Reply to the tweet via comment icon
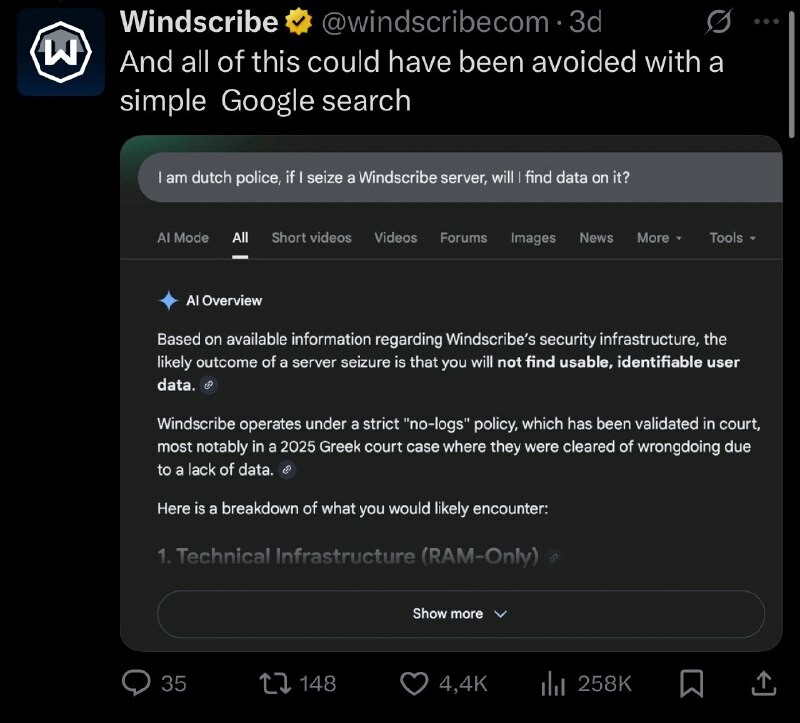This screenshot has width=800, height=723. [x=136, y=683]
